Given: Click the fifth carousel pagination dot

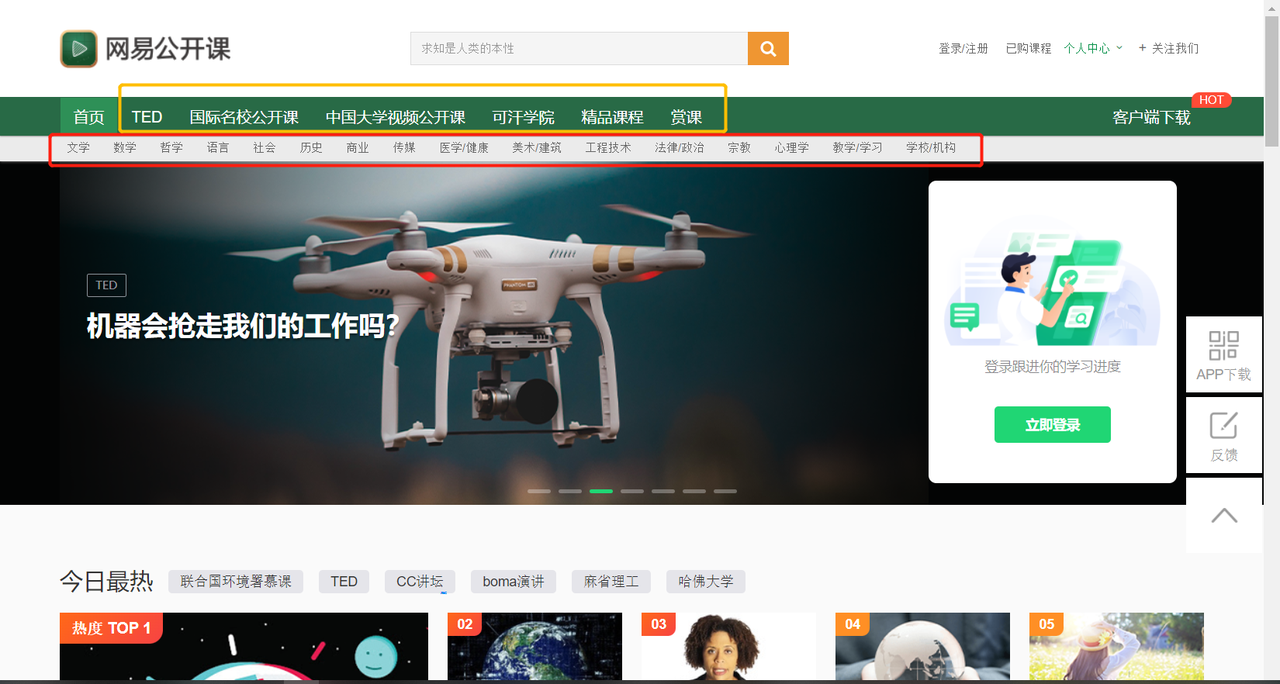Looking at the screenshot, I should click(x=663, y=491).
